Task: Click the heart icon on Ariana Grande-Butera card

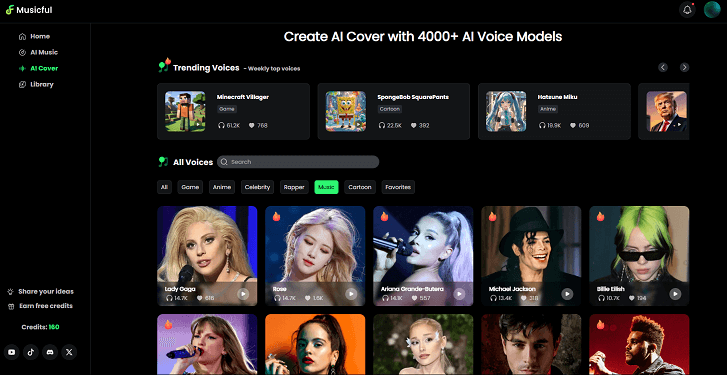Action: pyautogui.click(x=416, y=298)
